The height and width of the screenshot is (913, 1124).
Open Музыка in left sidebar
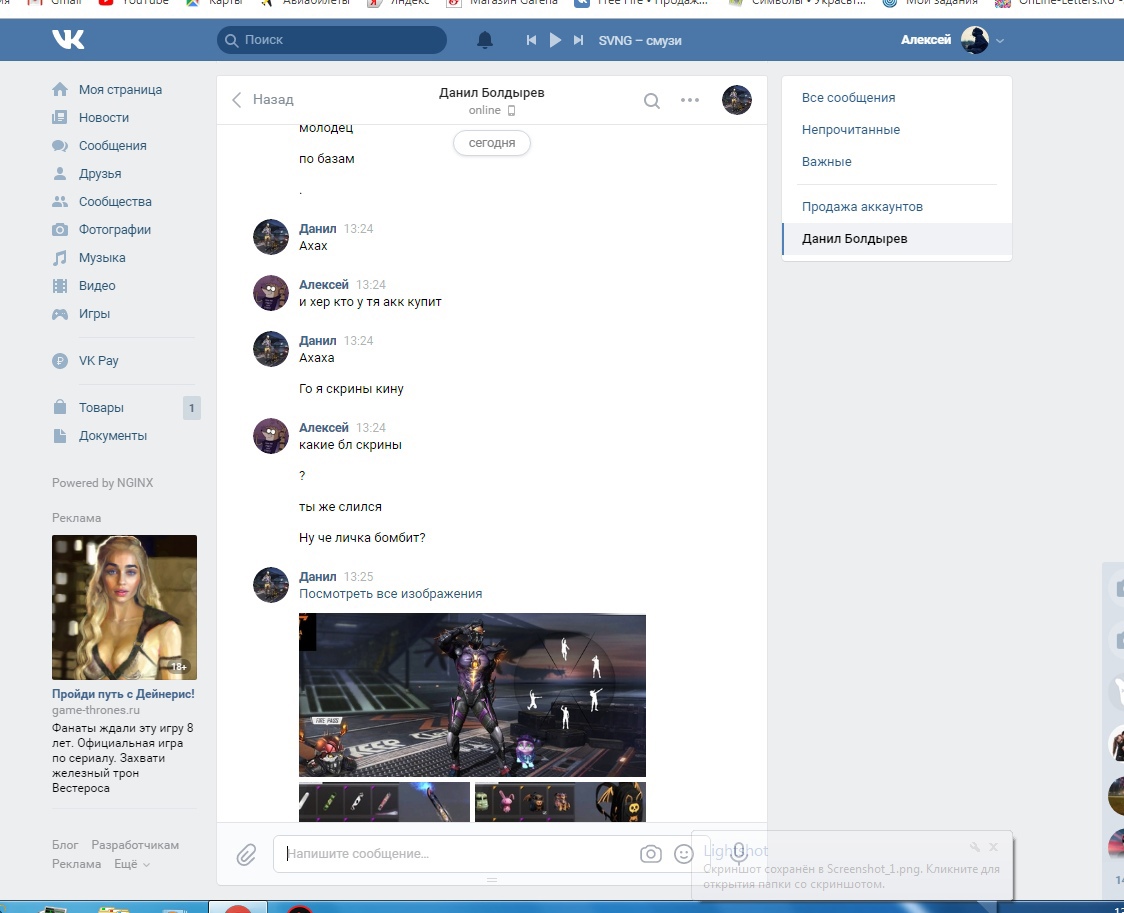(x=102, y=258)
